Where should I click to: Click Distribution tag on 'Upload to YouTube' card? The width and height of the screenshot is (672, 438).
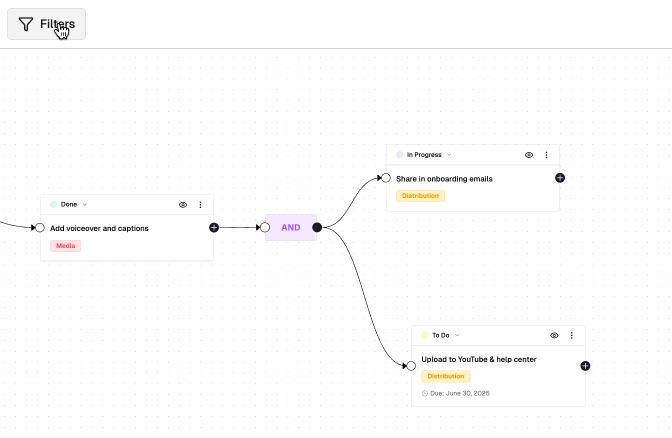(445, 376)
